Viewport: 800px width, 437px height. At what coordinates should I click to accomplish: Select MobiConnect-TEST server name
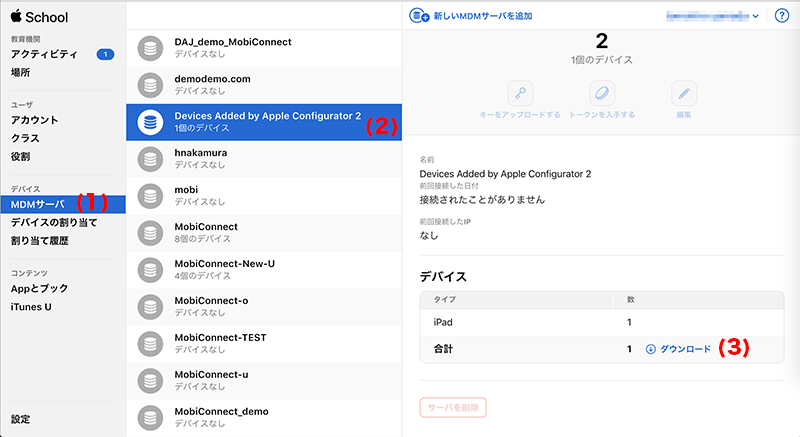(220, 338)
